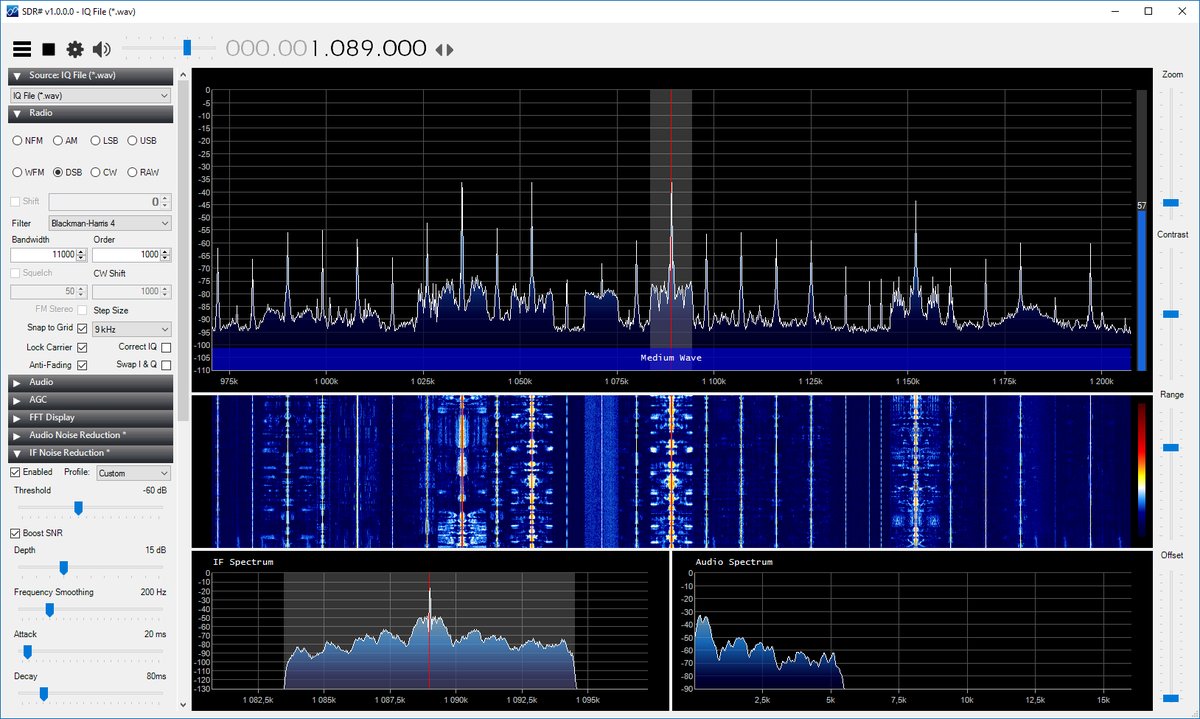
Task: Open the hamburger menu icon
Action: 20,49
